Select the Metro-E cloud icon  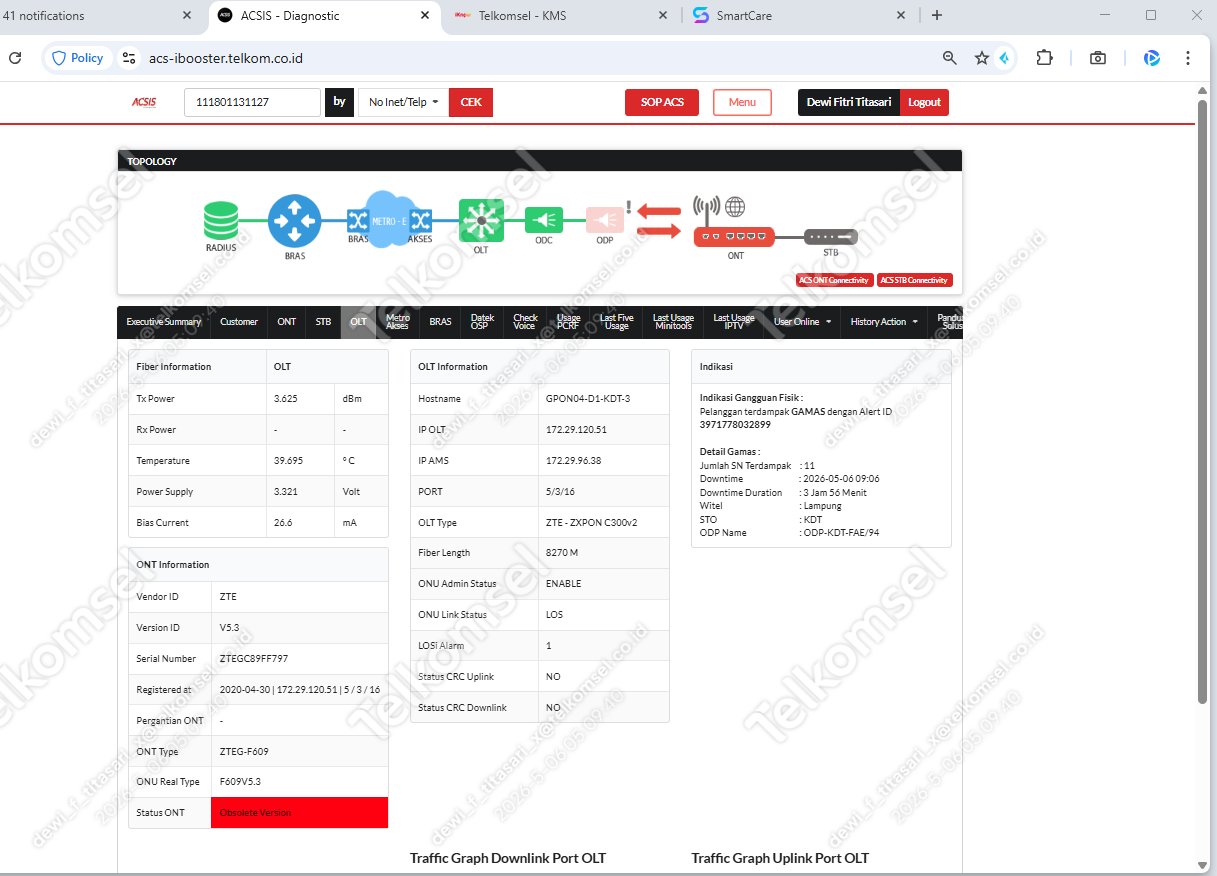pyautogui.click(x=390, y=219)
